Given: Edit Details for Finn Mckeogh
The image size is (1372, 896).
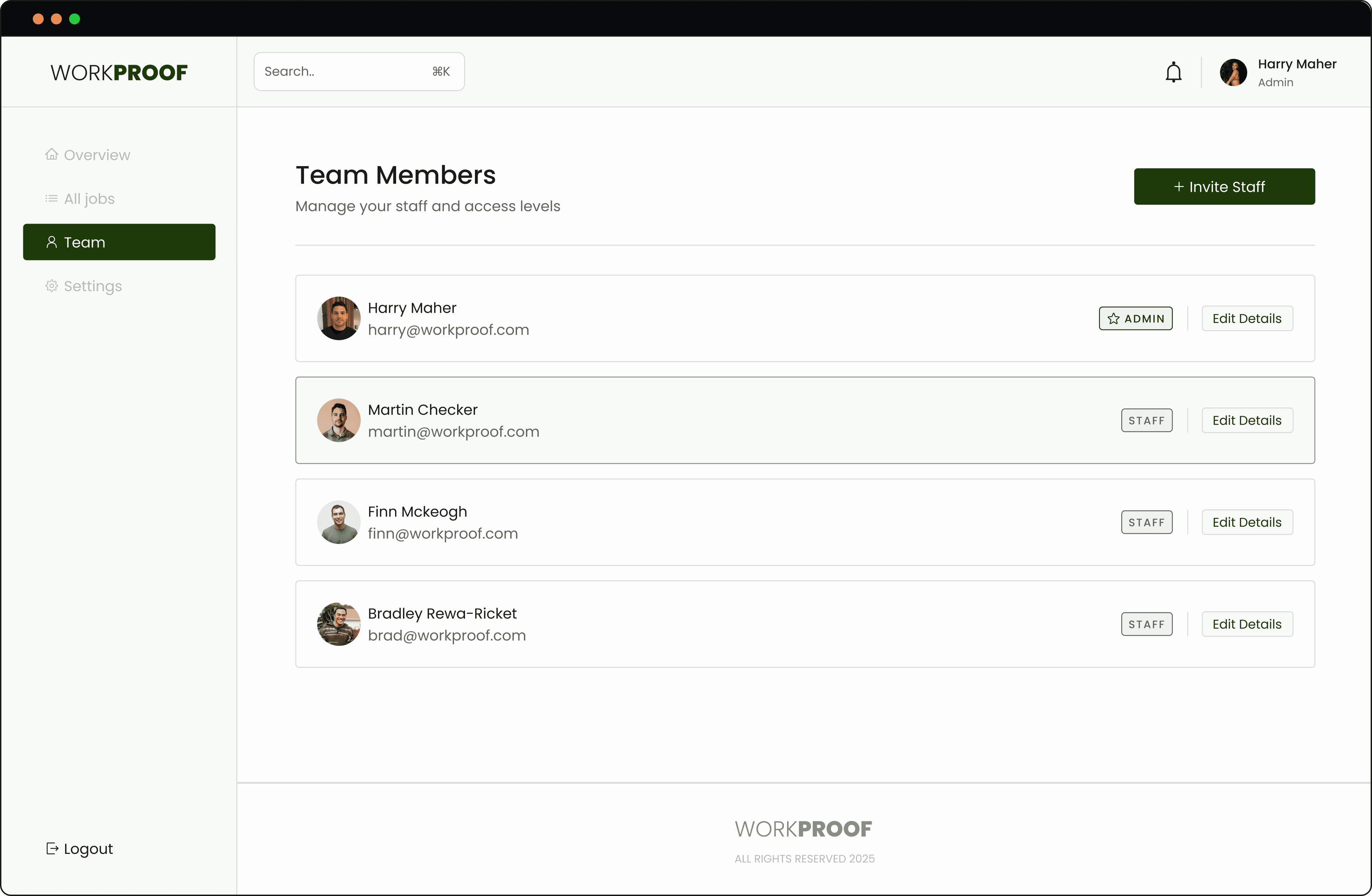Looking at the screenshot, I should pos(1246,522).
